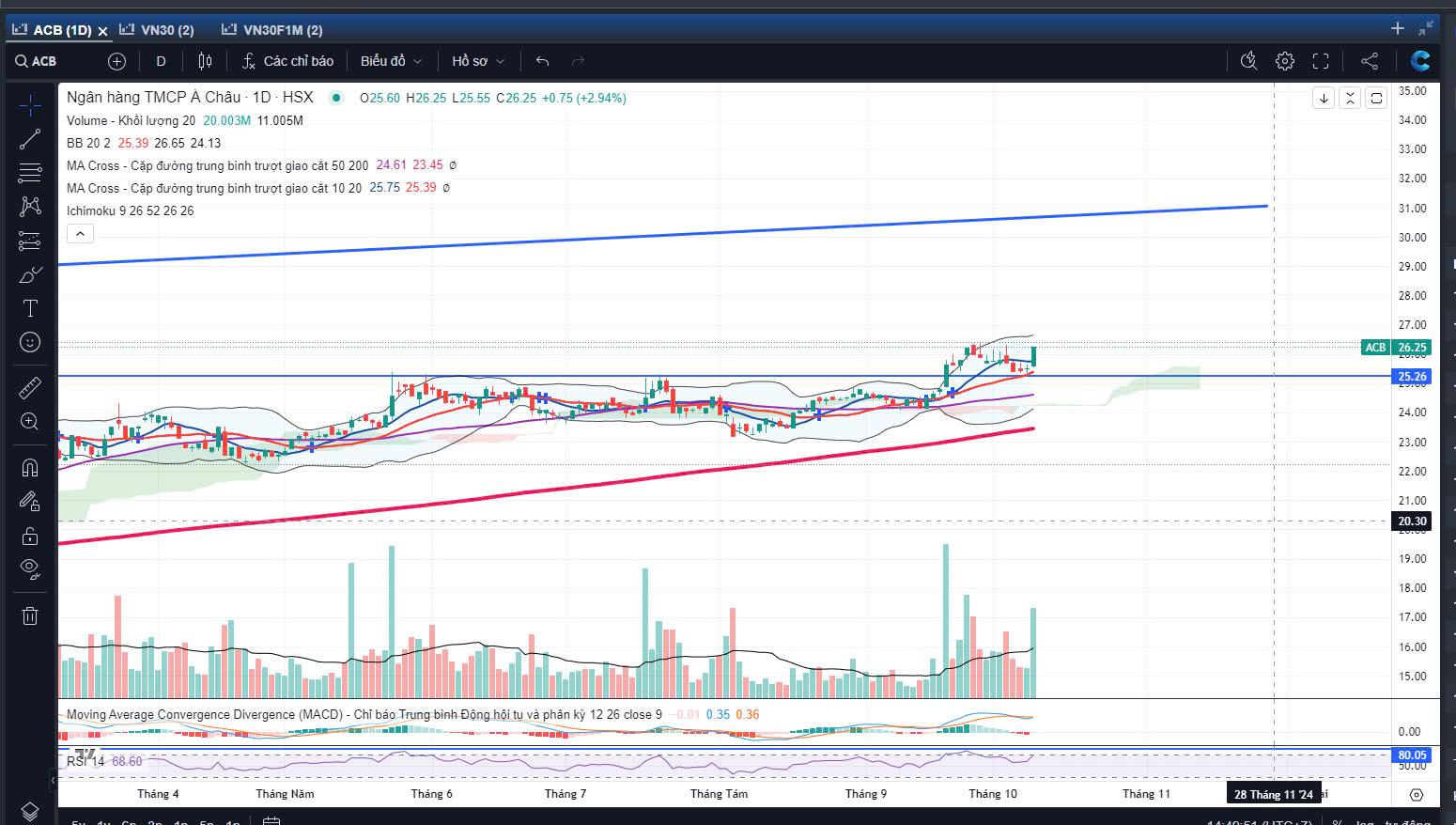The height and width of the screenshot is (825, 1456).
Task: Click the MA Cross 10 20 legend
Action: pyautogui.click(x=214, y=188)
